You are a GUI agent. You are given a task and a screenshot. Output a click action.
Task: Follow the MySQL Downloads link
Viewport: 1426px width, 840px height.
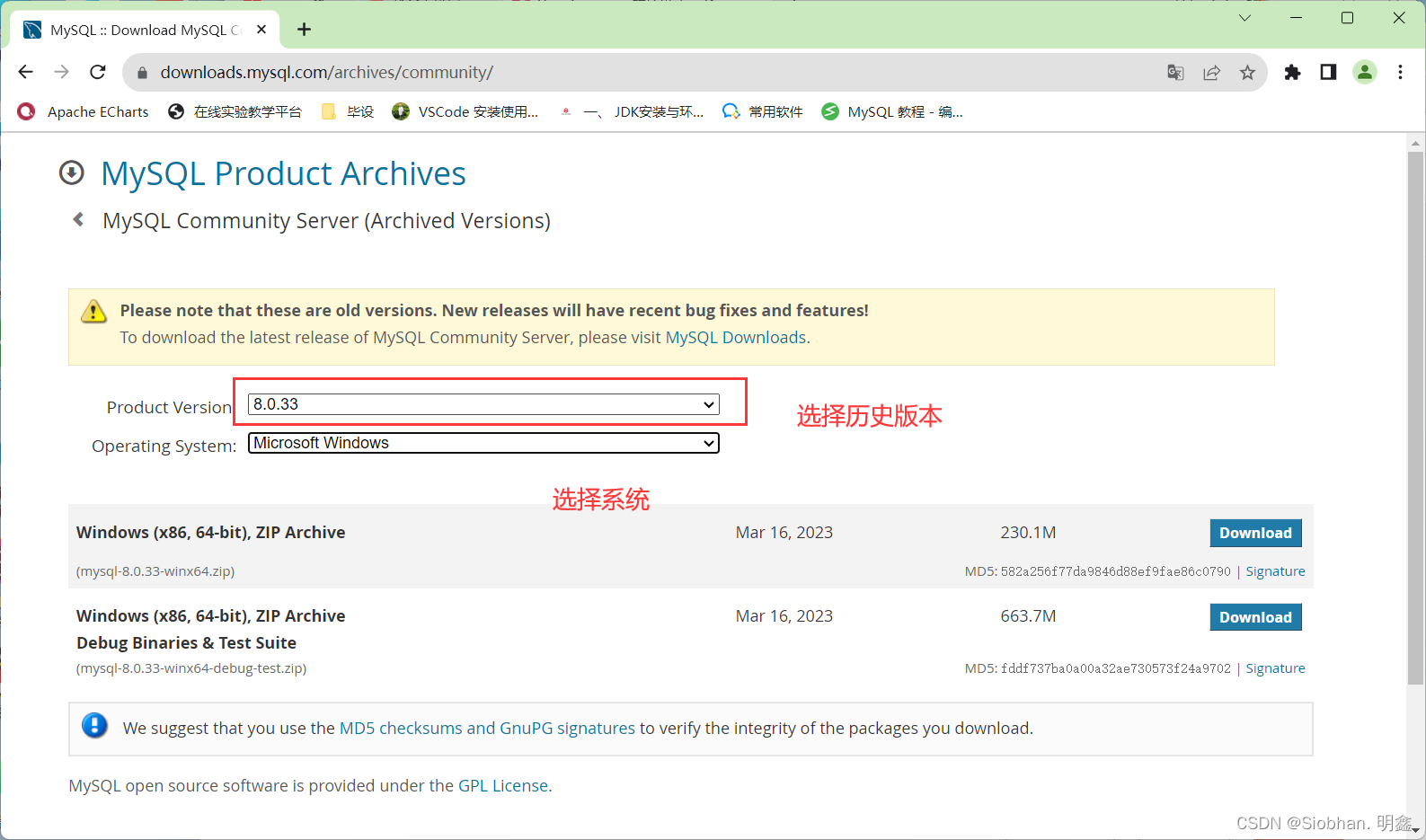[736, 337]
